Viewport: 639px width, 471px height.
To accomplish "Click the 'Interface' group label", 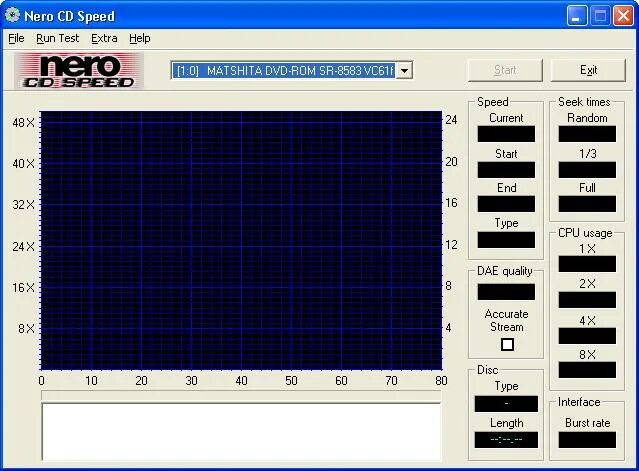I will point(579,402).
